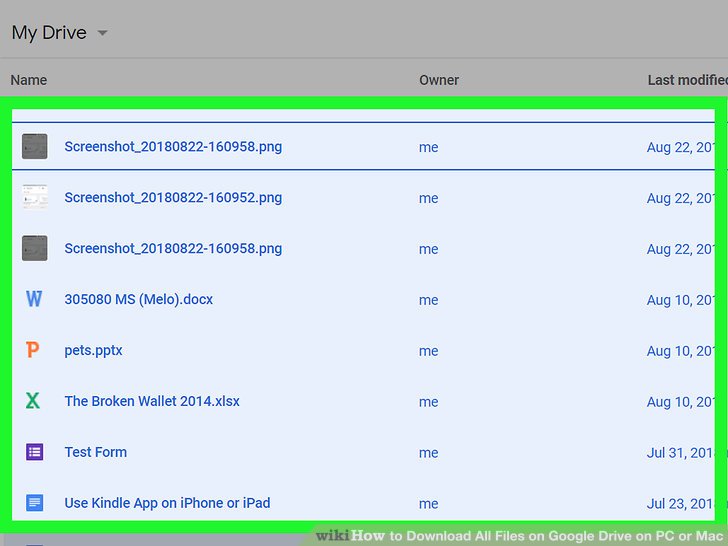Click the Jul 23 date of Use Kindle App
The height and width of the screenshot is (546, 728).
click(x=681, y=503)
